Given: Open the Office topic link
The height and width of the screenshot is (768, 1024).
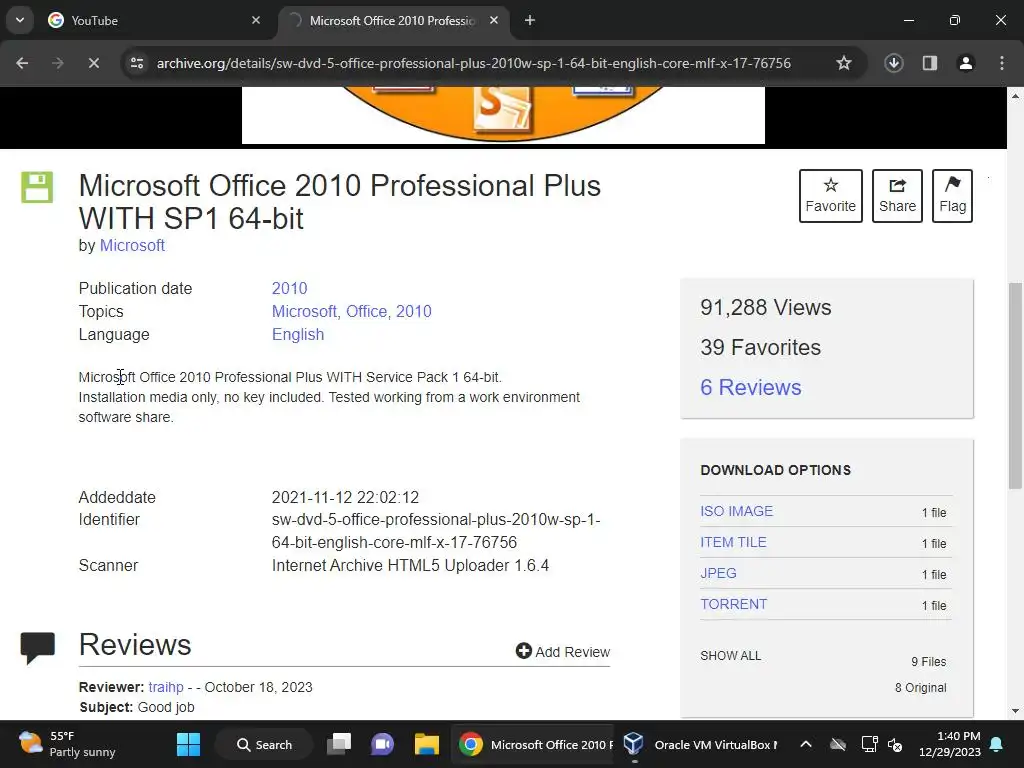Looking at the screenshot, I should (x=366, y=312).
